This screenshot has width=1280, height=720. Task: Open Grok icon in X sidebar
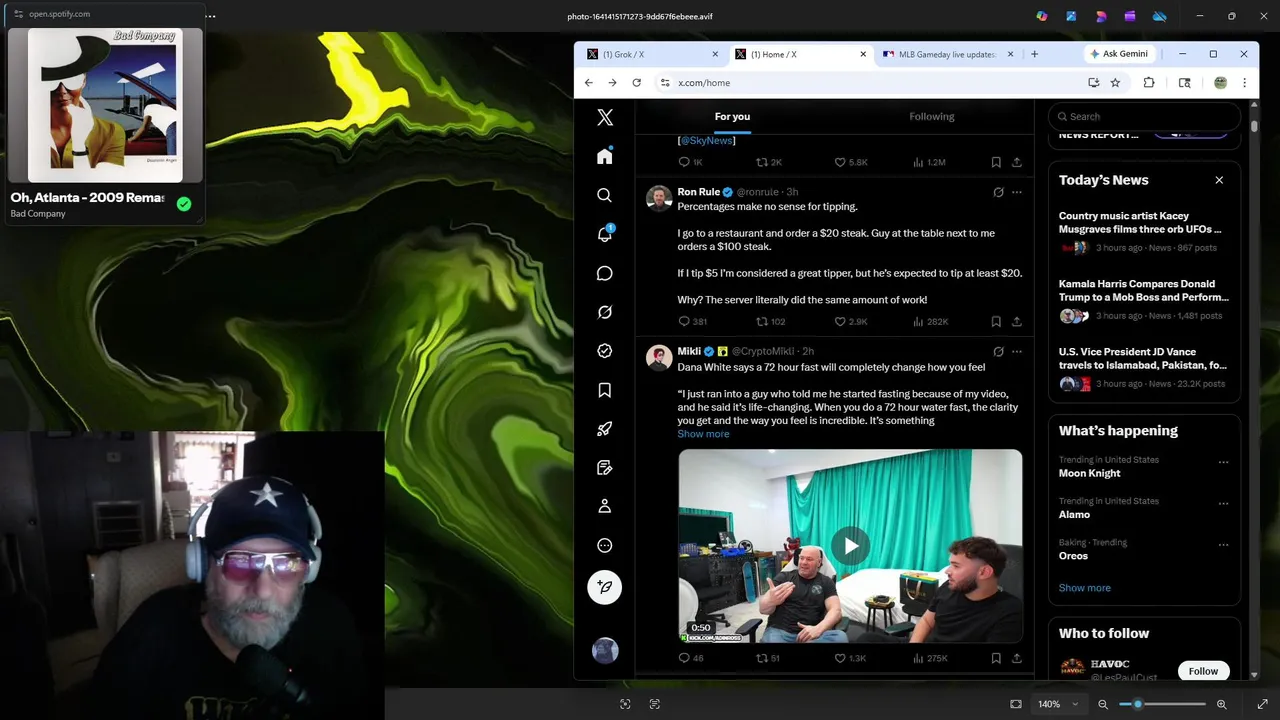(x=605, y=312)
